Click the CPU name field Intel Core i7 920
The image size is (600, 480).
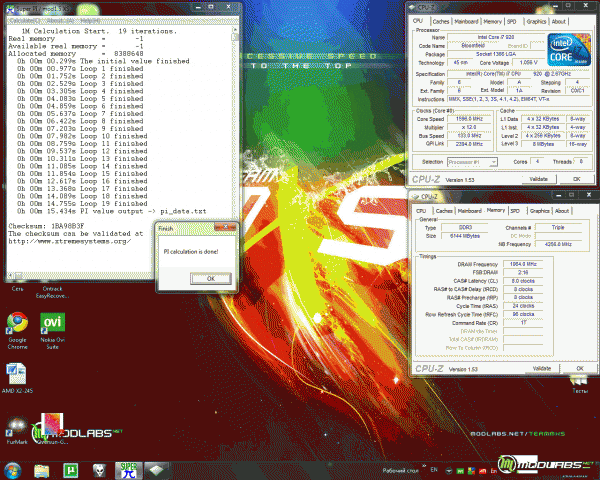pos(496,37)
